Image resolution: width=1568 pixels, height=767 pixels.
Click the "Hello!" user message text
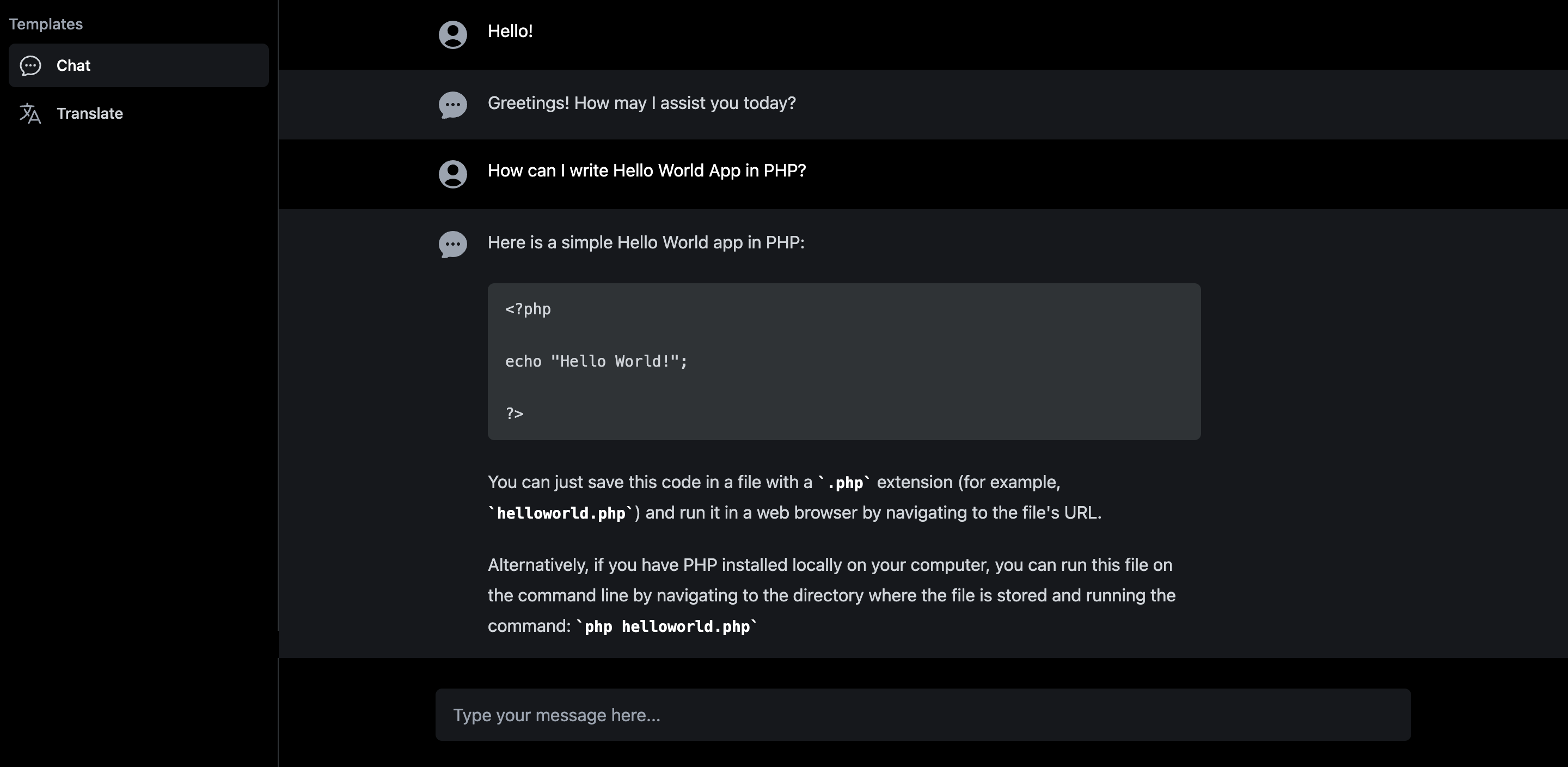click(x=510, y=31)
